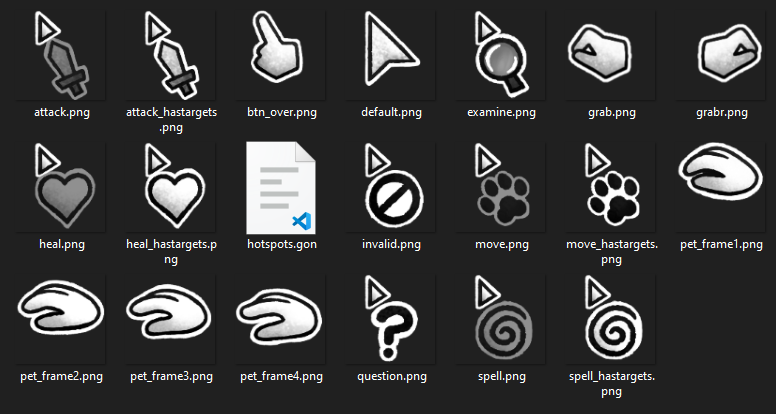Click the file name "grabr.png"
The width and height of the screenshot is (776, 414).
[721, 113]
